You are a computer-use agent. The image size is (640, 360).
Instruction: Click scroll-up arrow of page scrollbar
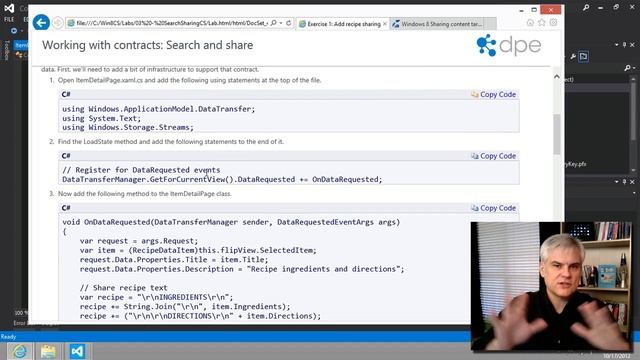pos(557,77)
